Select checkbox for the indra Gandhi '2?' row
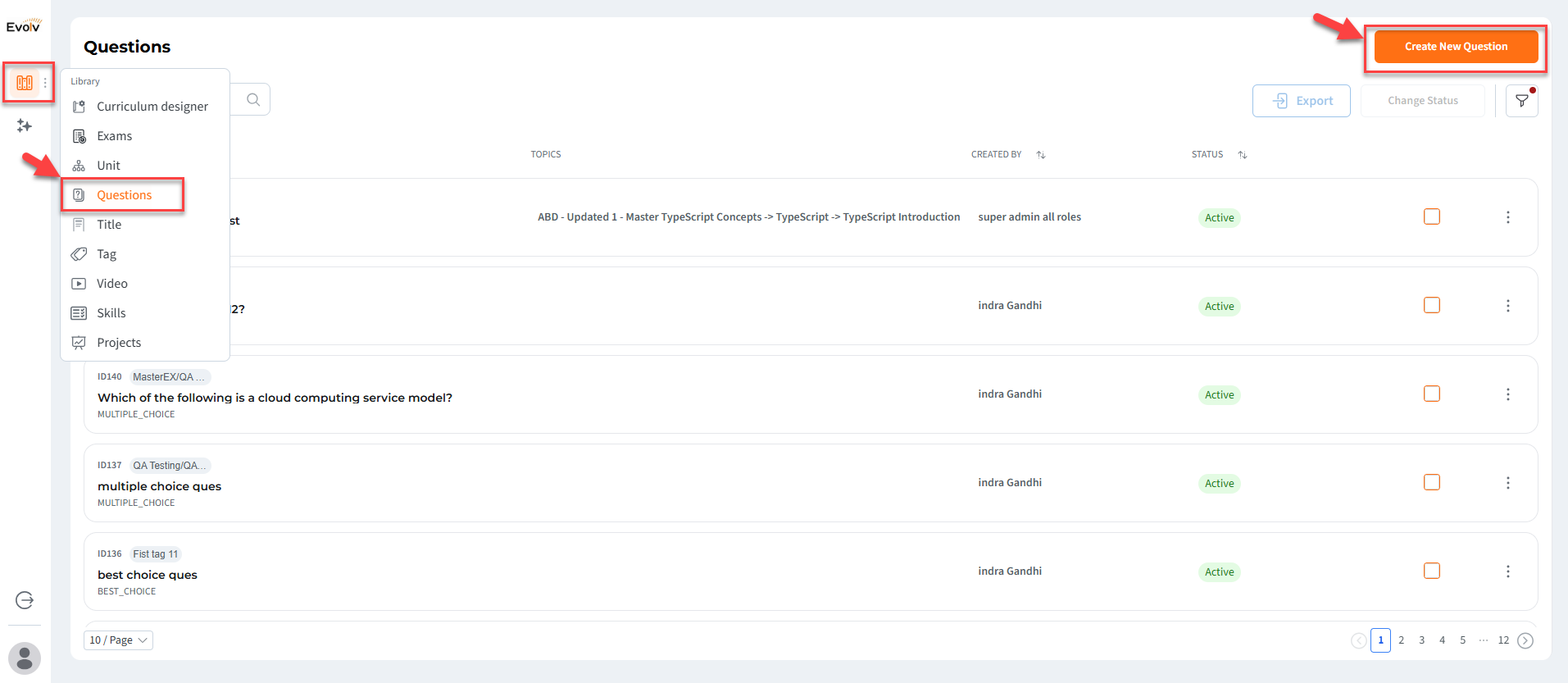The width and height of the screenshot is (1568, 683). (x=1432, y=305)
